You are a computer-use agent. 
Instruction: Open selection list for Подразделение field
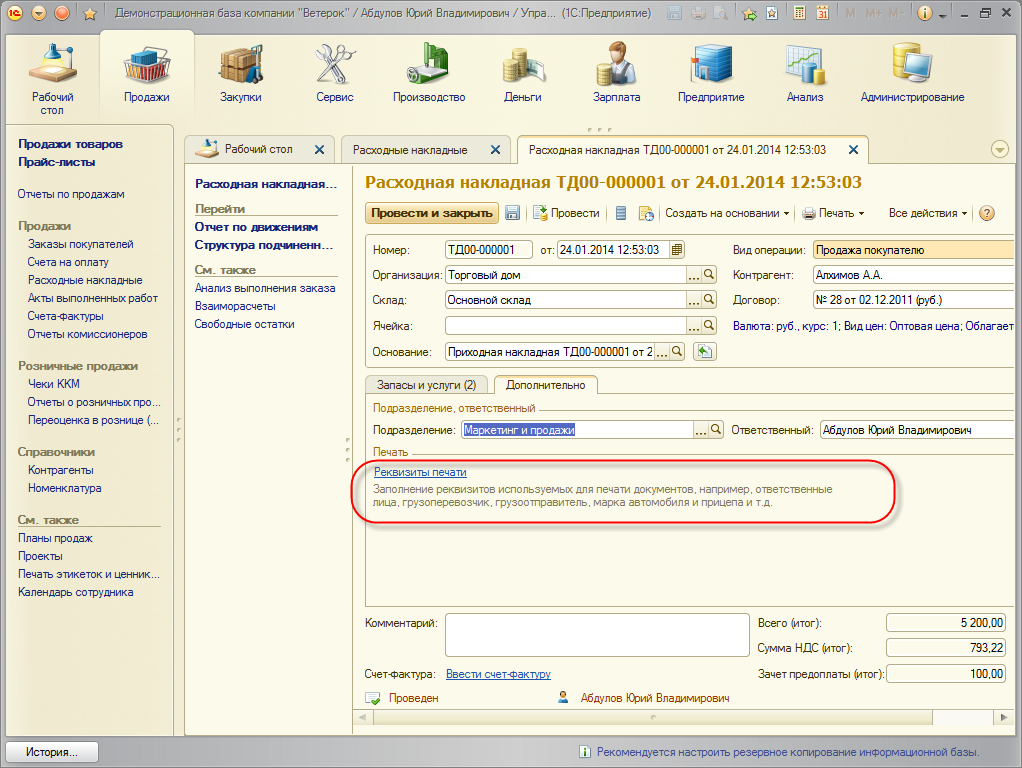pos(701,430)
